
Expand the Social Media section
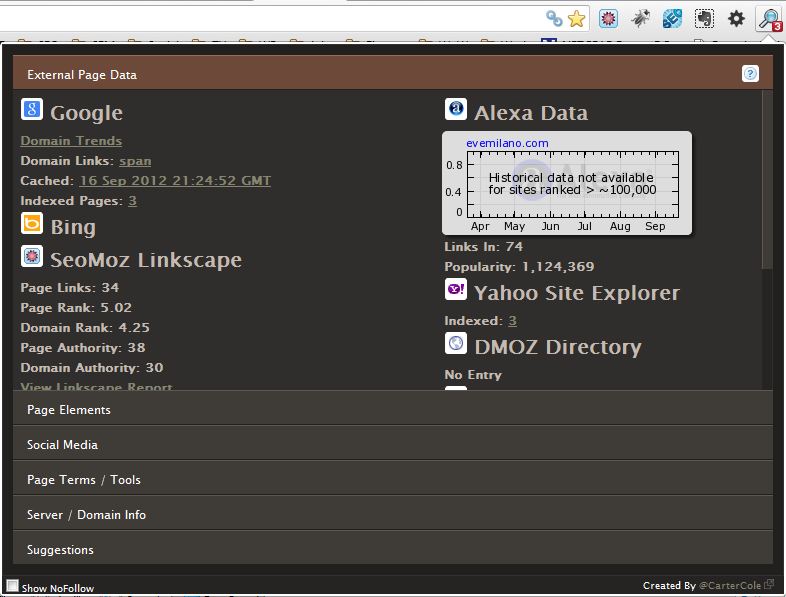tap(392, 444)
